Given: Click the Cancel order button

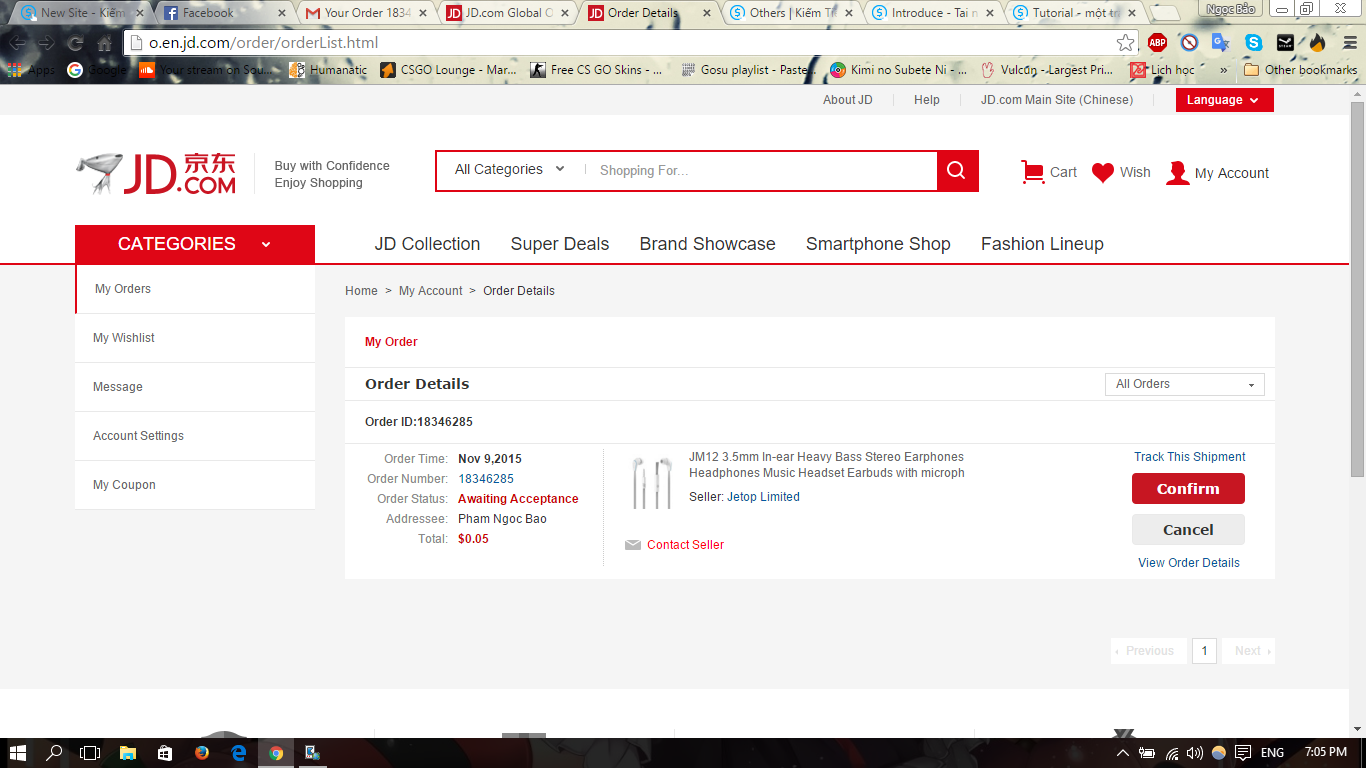Looking at the screenshot, I should tap(1188, 530).
